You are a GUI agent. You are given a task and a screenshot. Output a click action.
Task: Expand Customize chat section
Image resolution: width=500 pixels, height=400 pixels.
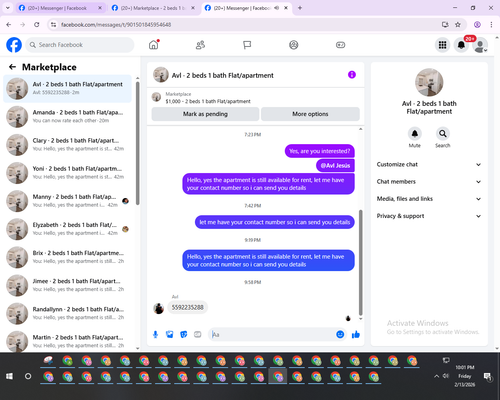click(429, 164)
